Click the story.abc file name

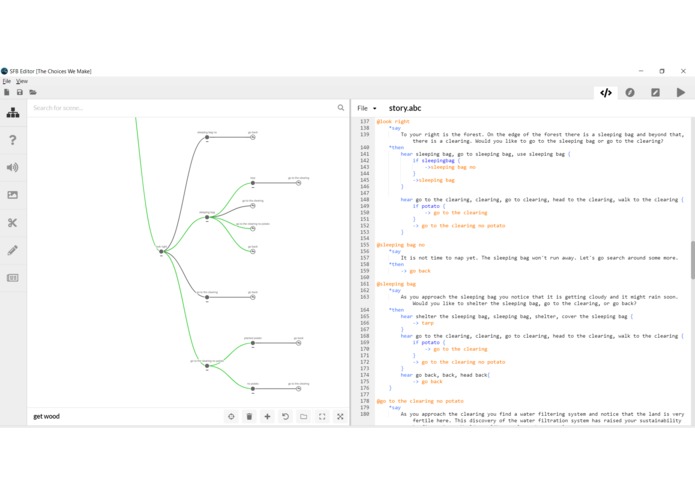point(405,108)
